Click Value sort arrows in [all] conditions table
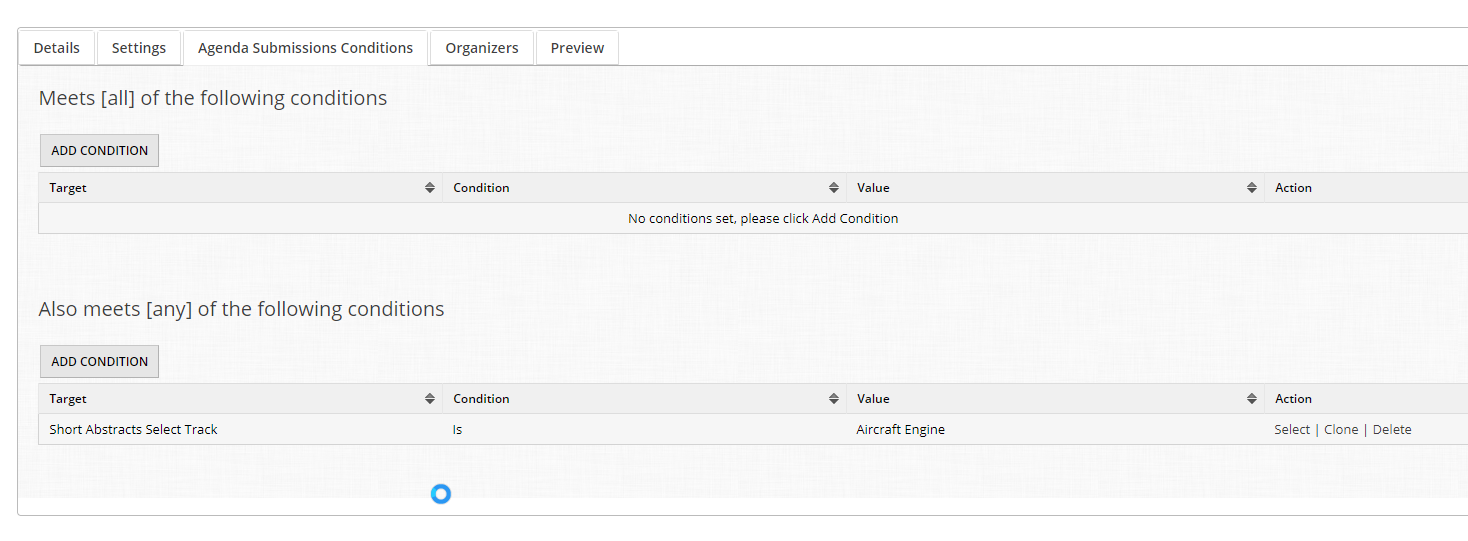 1251,188
